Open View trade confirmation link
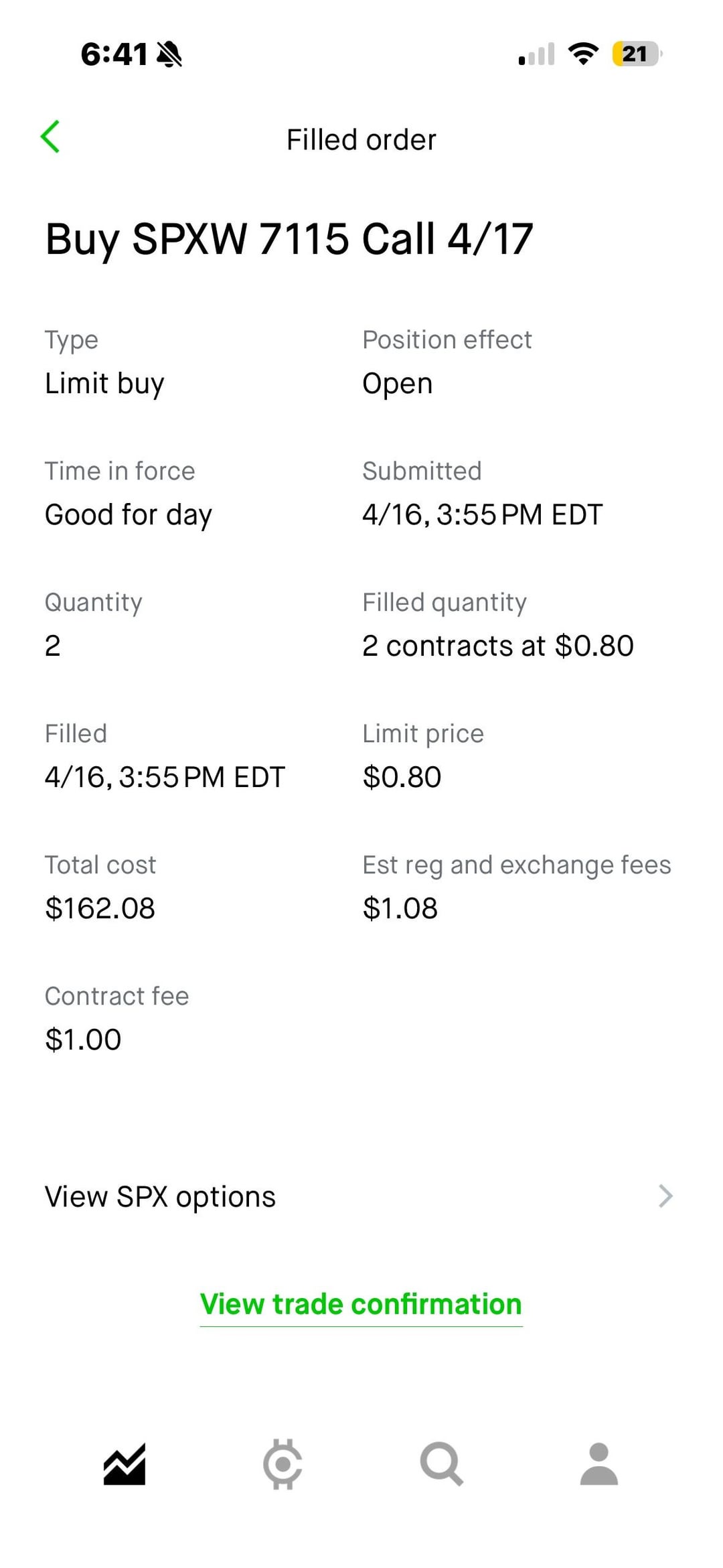The height and width of the screenshot is (1568, 723). point(361,1304)
